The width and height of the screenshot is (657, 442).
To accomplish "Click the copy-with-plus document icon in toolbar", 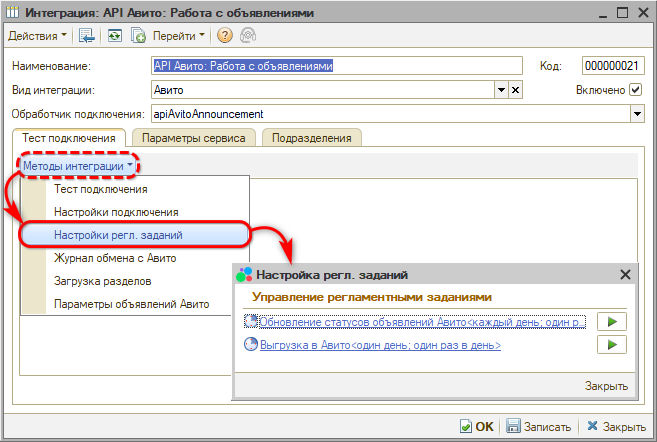I will pyautogui.click(x=138, y=35).
